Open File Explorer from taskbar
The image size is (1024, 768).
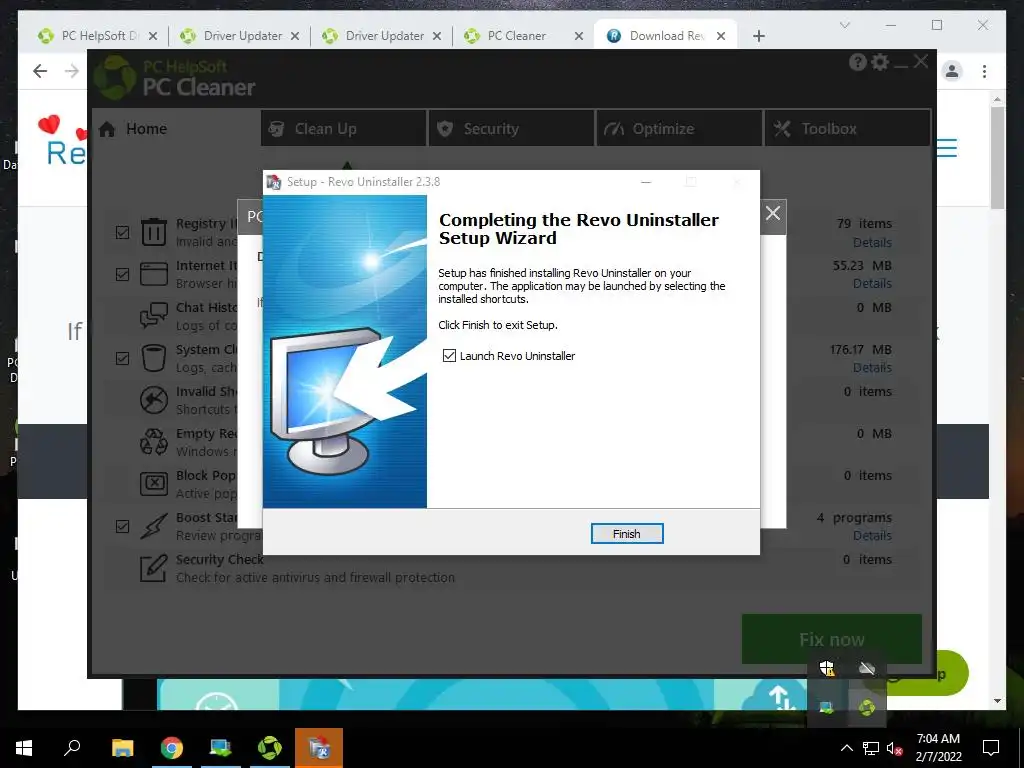coord(122,748)
